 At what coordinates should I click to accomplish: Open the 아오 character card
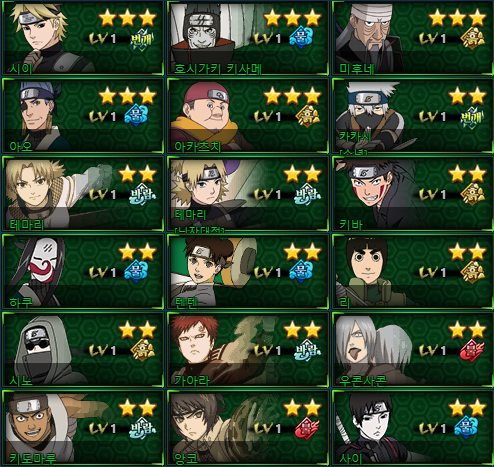tap(82, 116)
